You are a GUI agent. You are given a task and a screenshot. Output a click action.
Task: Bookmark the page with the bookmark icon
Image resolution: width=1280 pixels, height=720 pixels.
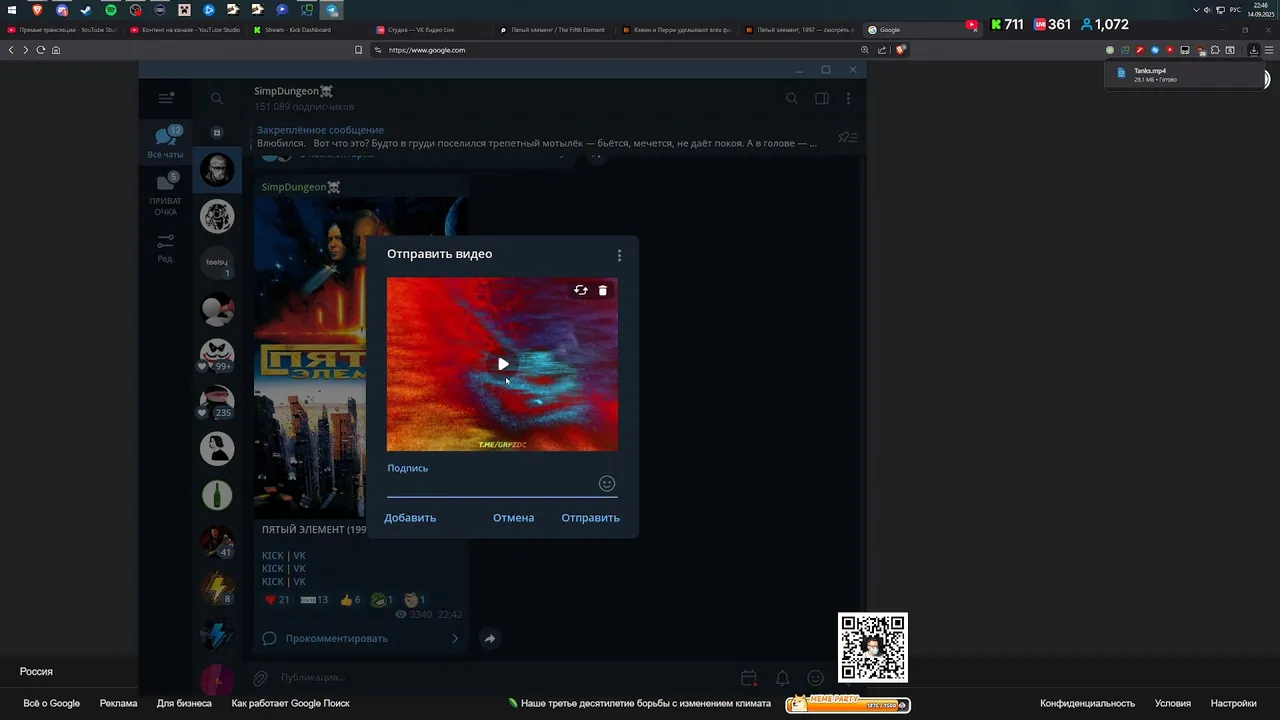pos(359,50)
